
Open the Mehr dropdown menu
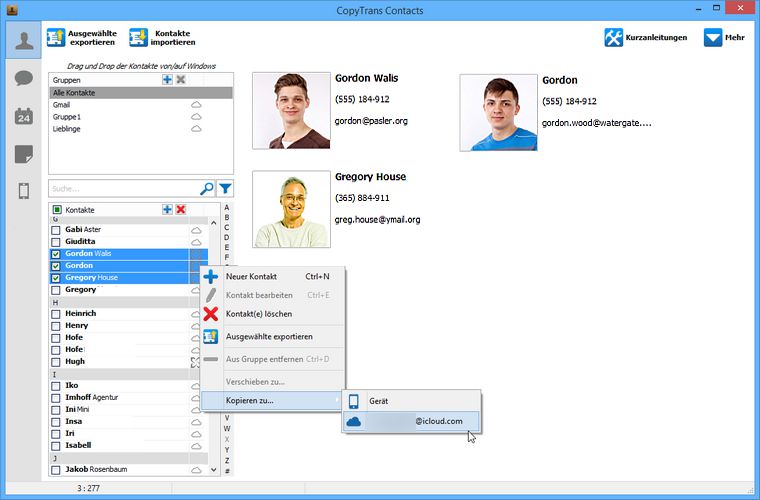point(724,37)
